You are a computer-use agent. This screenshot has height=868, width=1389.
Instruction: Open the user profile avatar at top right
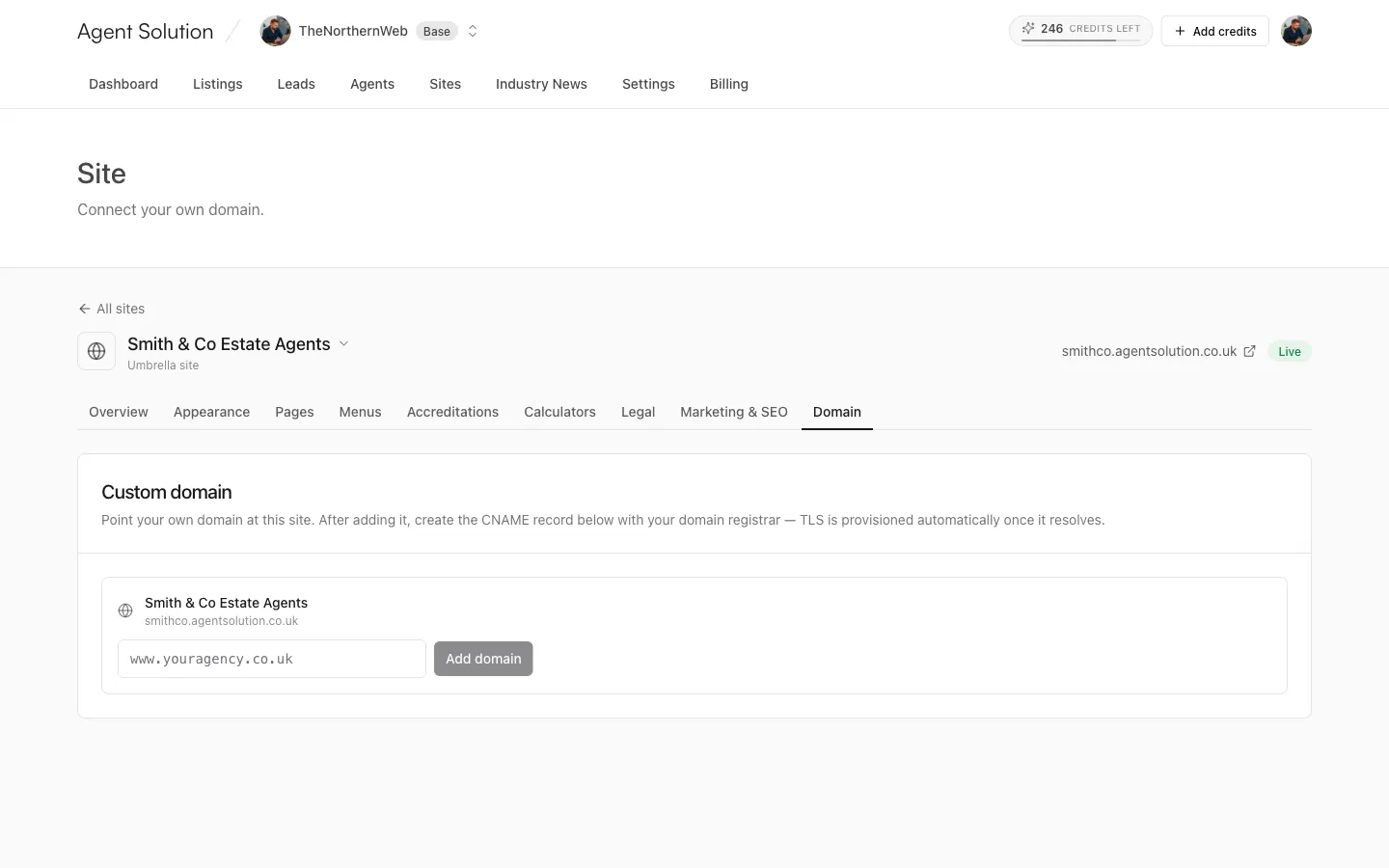point(1296,31)
